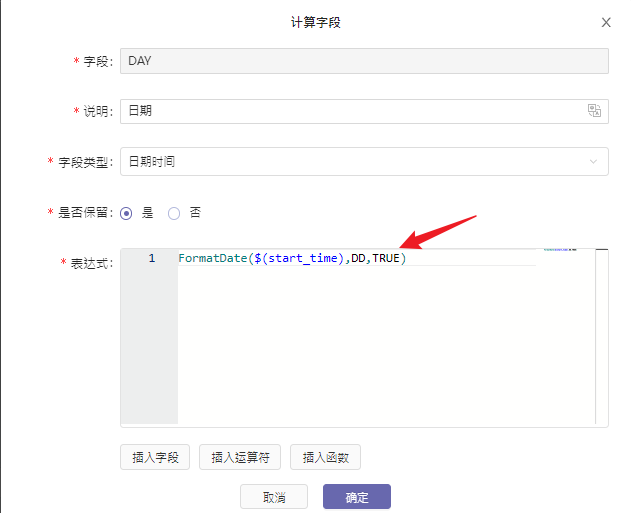The height and width of the screenshot is (513, 631).
Task: Click the 取消 button
Action: tap(274, 497)
